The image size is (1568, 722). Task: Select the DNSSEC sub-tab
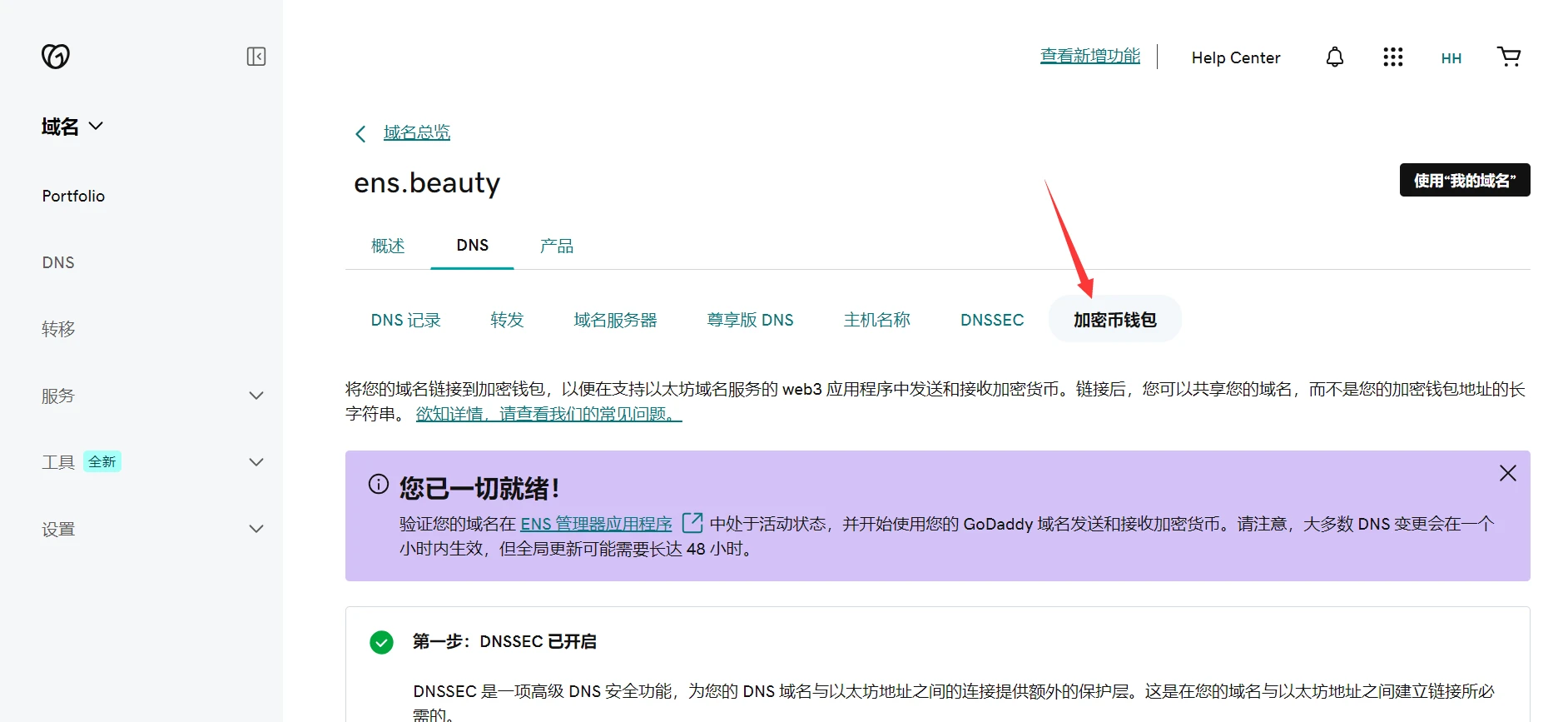[x=991, y=320]
